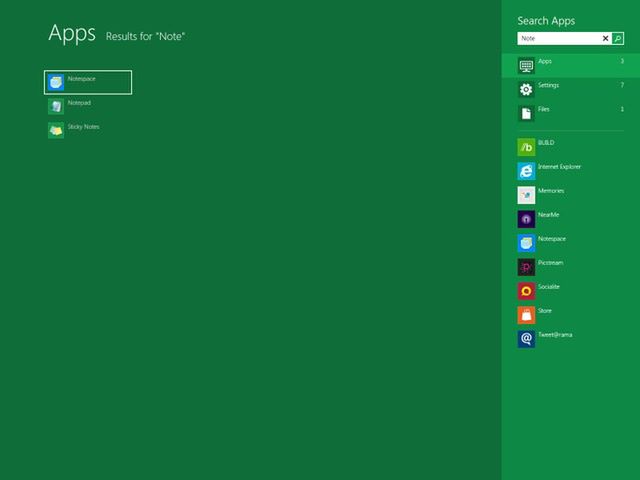Search within Socialite label
The height and width of the screenshot is (480, 640).
click(549, 287)
